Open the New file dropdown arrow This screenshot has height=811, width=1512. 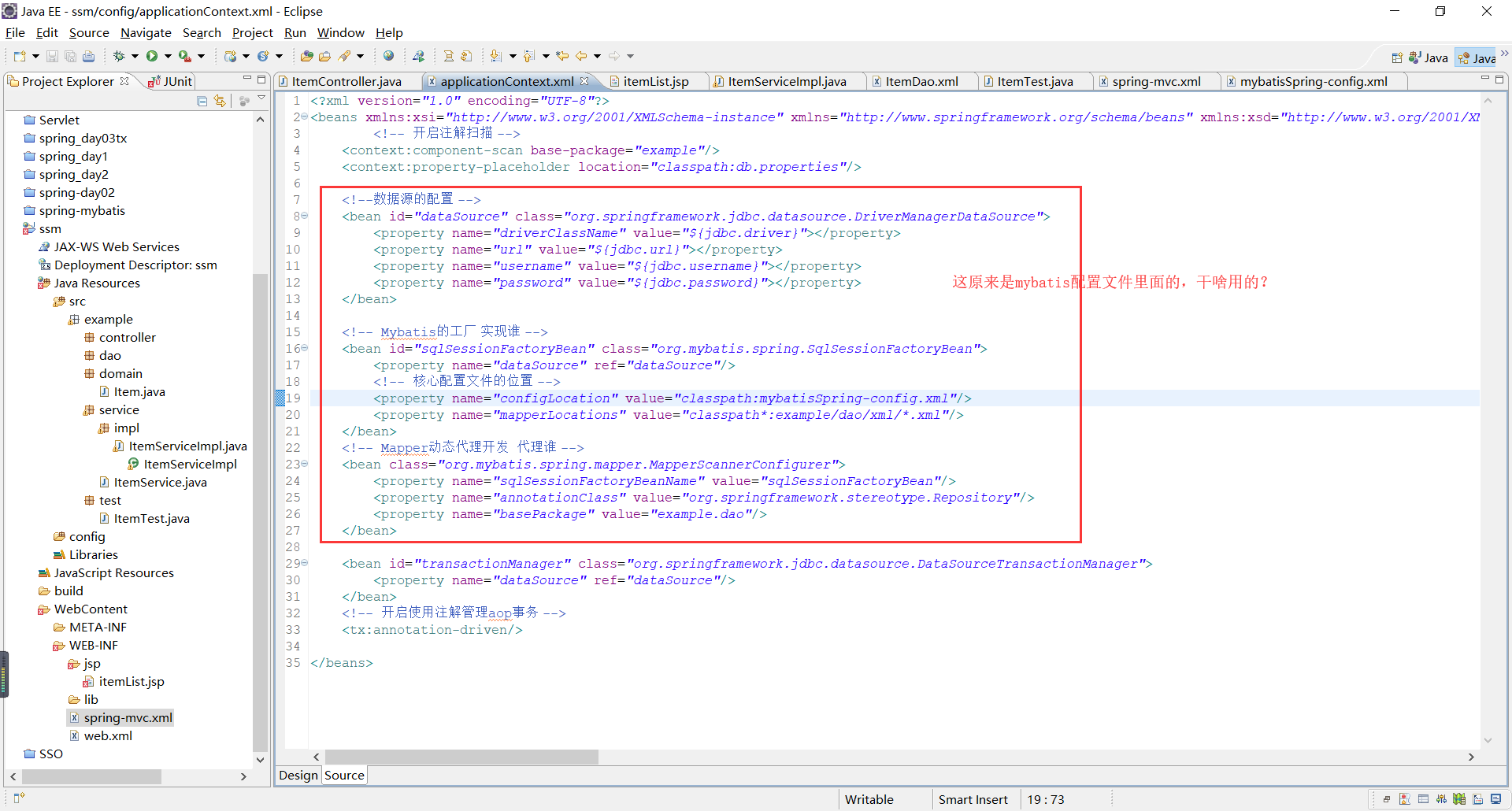(35, 56)
